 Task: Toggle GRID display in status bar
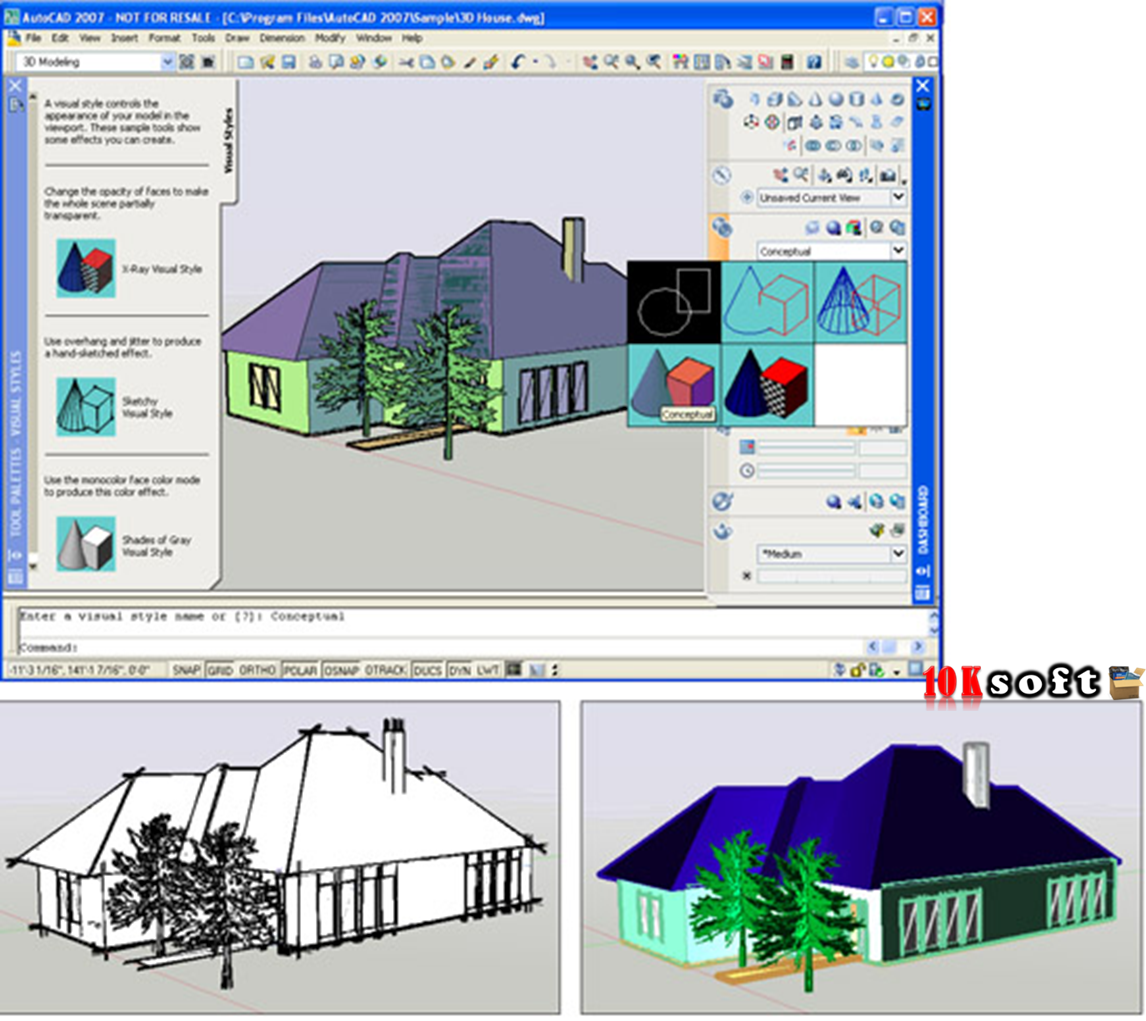pos(219,670)
